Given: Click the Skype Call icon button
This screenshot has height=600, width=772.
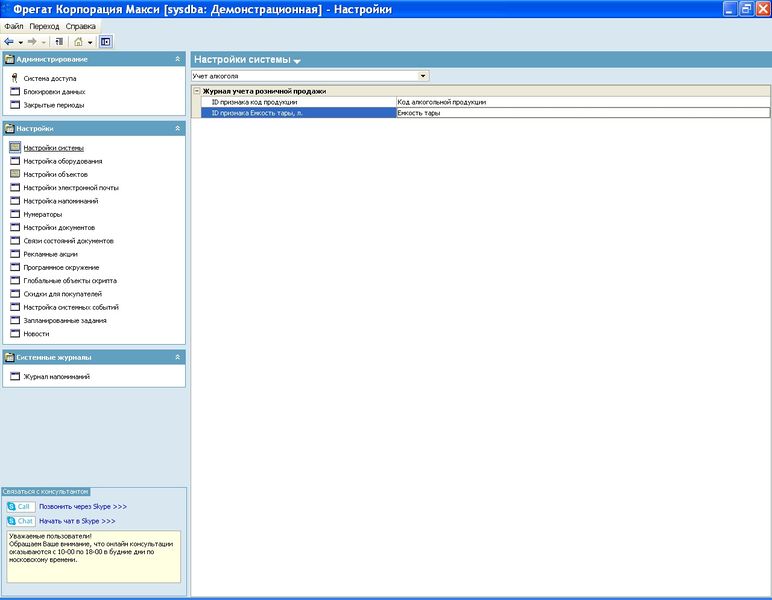Looking at the screenshot, I should [x=20, y=506].
